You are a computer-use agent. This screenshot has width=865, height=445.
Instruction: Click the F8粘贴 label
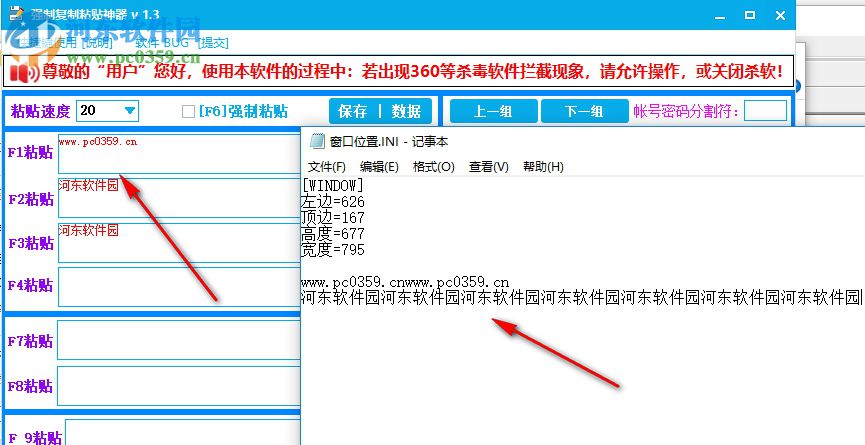[30, 386]
